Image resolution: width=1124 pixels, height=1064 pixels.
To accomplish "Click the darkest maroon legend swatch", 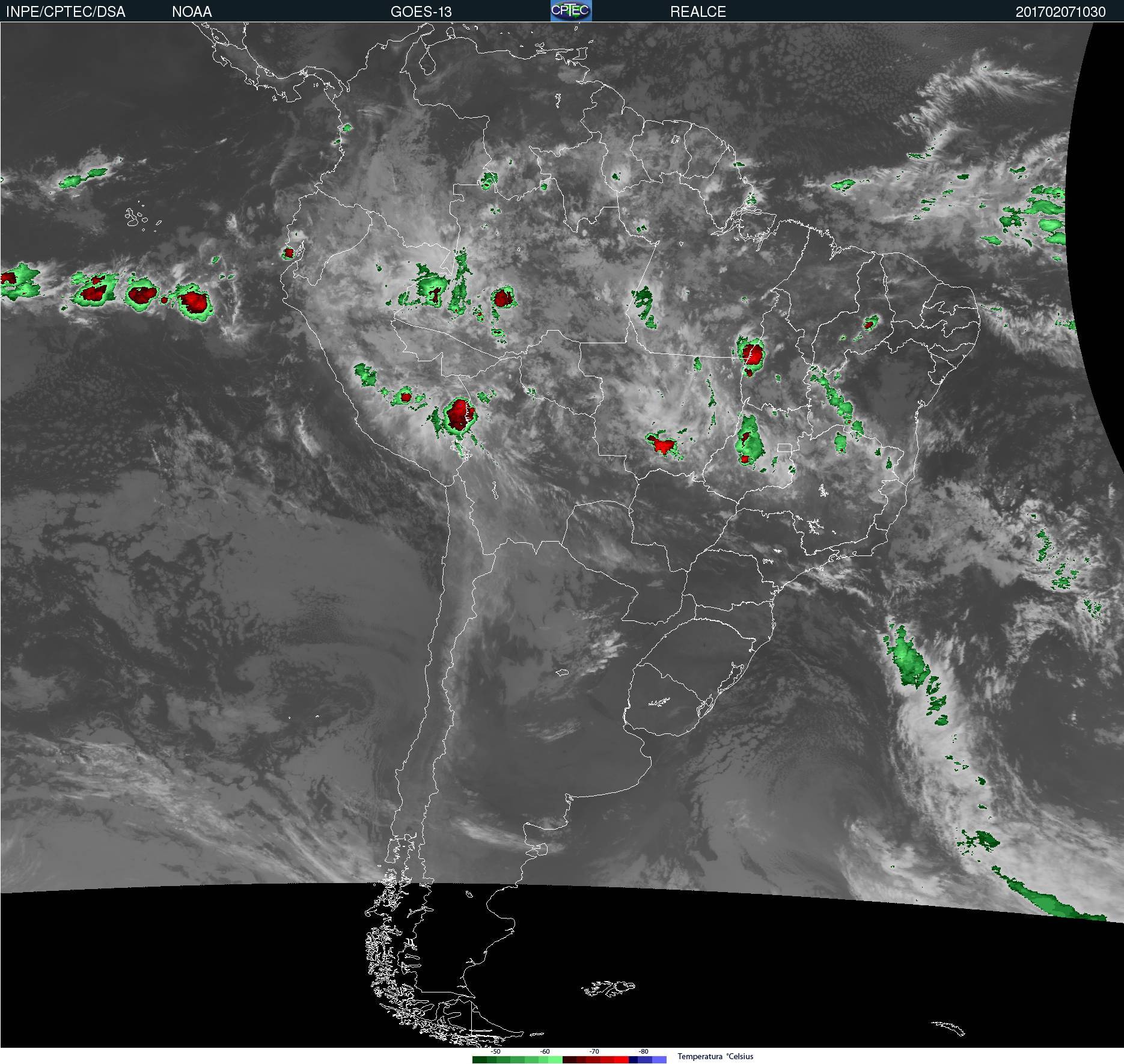I will tap(570, 1060).
